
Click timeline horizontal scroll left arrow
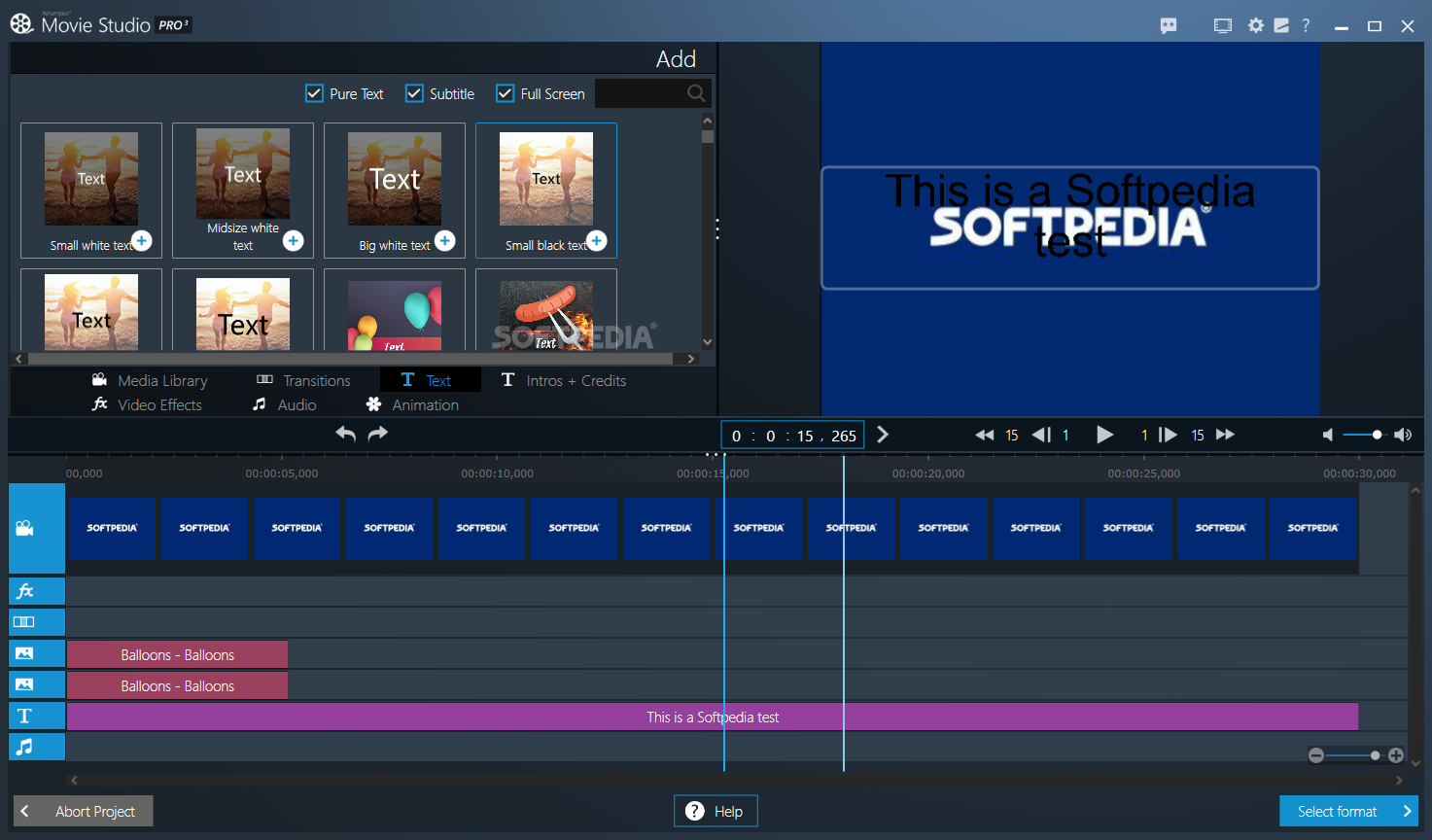[74, 780]
